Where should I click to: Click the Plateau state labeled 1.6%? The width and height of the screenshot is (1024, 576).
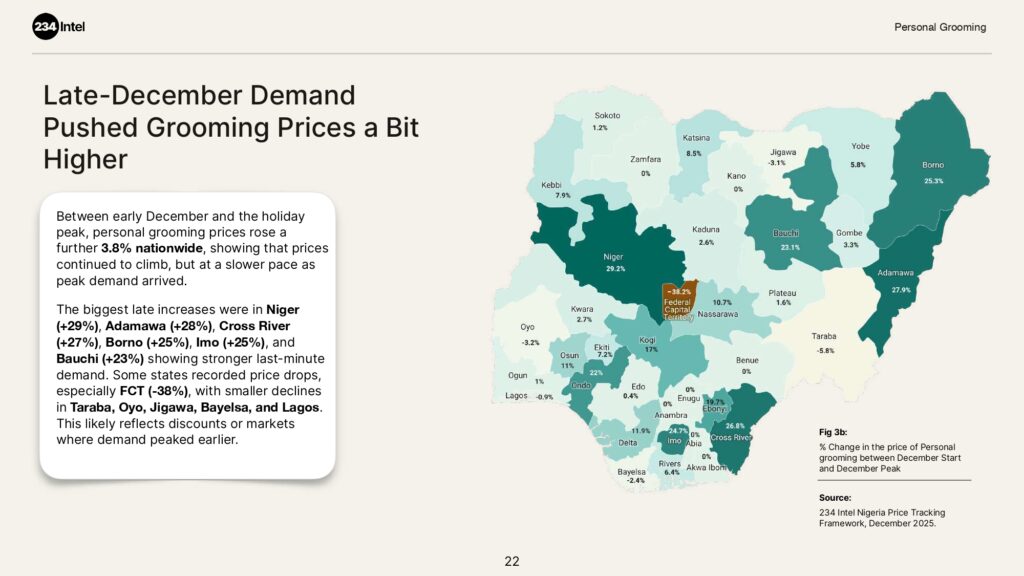[x=782, y=296]
